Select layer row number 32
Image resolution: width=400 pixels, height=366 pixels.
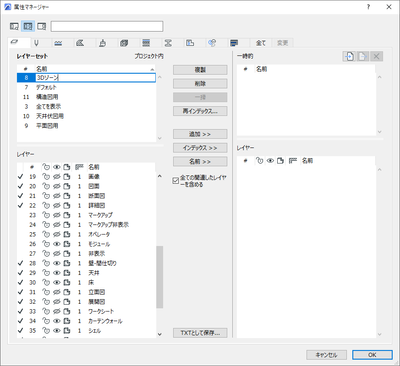[86, 302]
